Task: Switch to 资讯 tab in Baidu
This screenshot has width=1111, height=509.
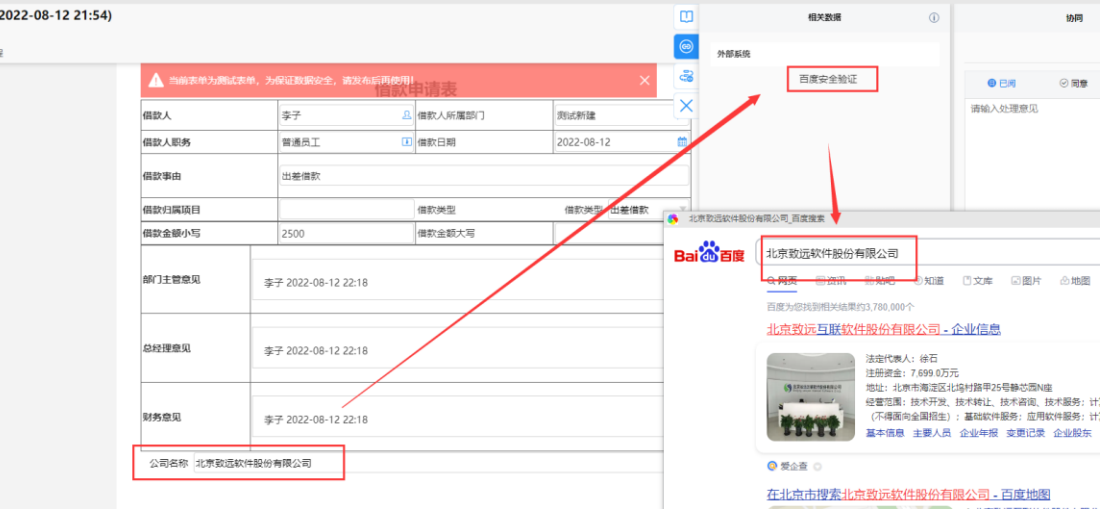Action: click(831, 281)
